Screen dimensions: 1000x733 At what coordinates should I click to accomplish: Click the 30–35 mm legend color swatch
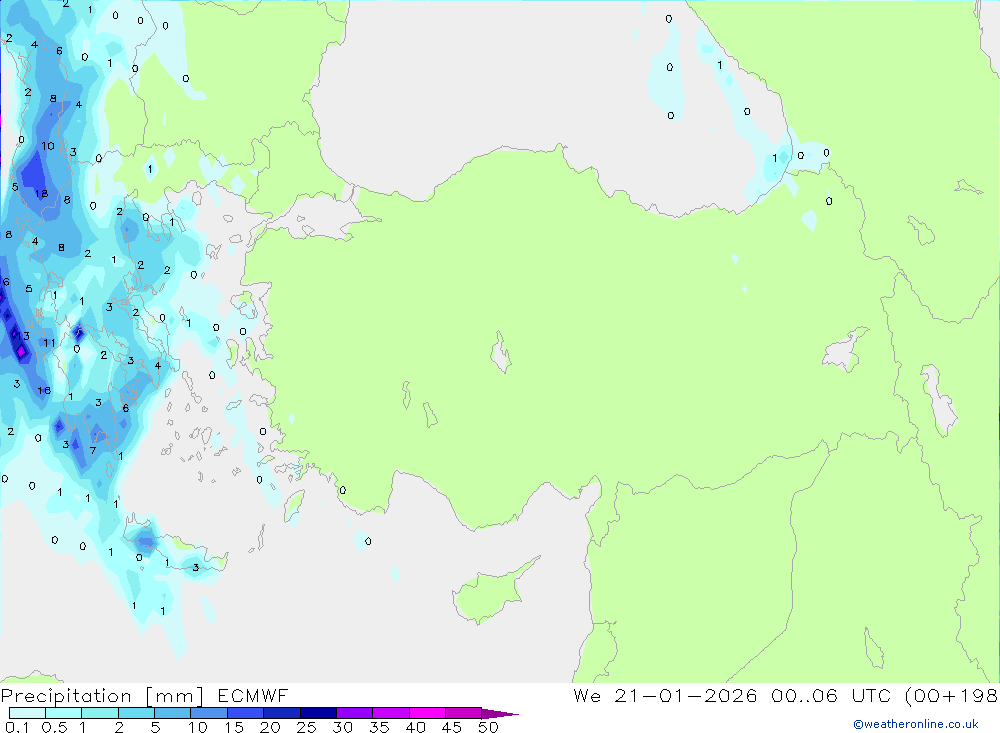(355, 713)
